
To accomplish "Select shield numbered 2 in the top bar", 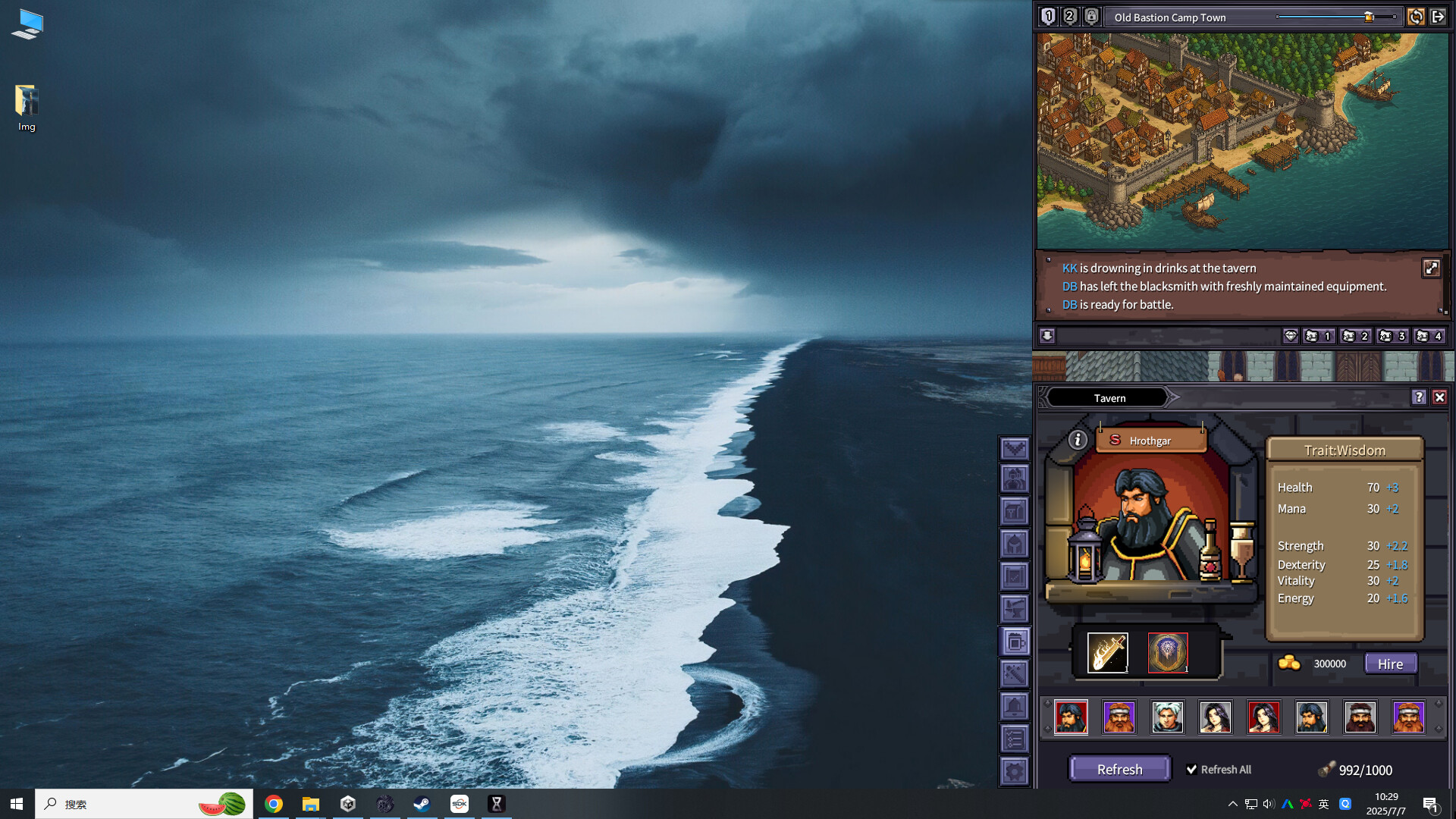I will [1069, 15].
